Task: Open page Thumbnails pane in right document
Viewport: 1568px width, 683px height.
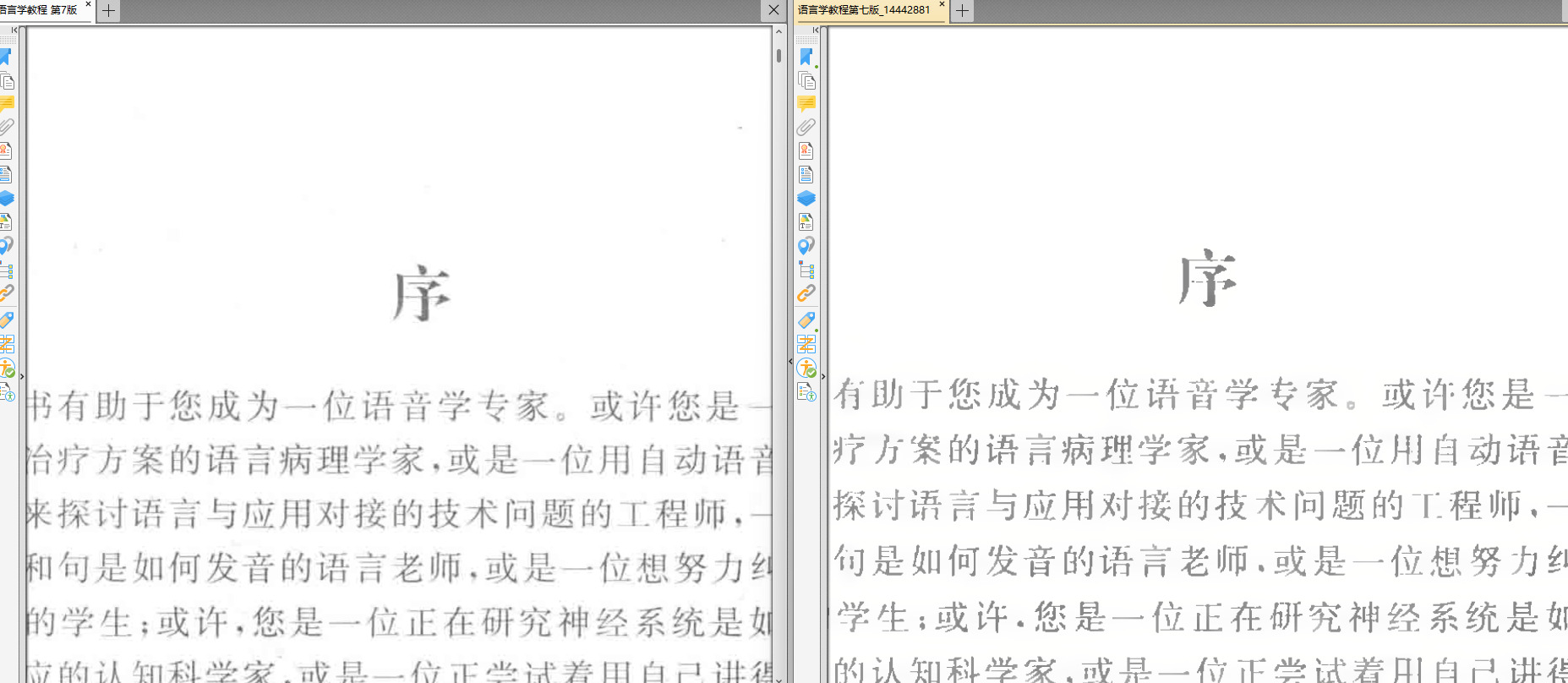Action: pyautogui.click(x=806, y=80)
